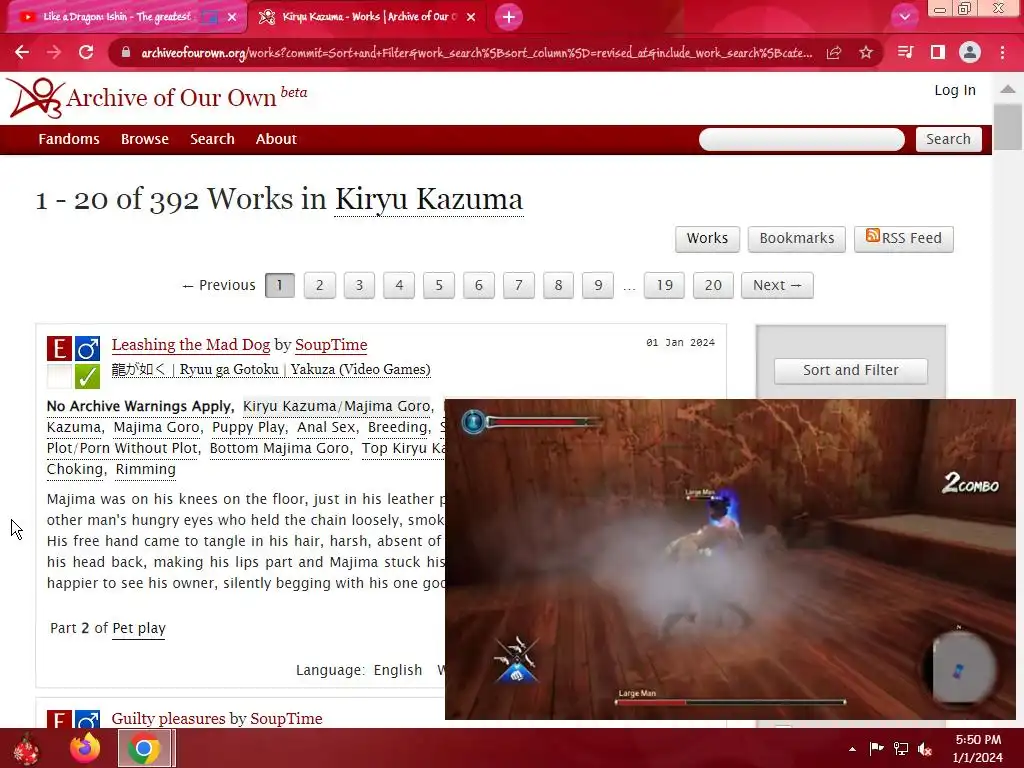Screen dimensions: 1024x768
Task: Go to page 9 of results
Action: click(x=598, y=285)
